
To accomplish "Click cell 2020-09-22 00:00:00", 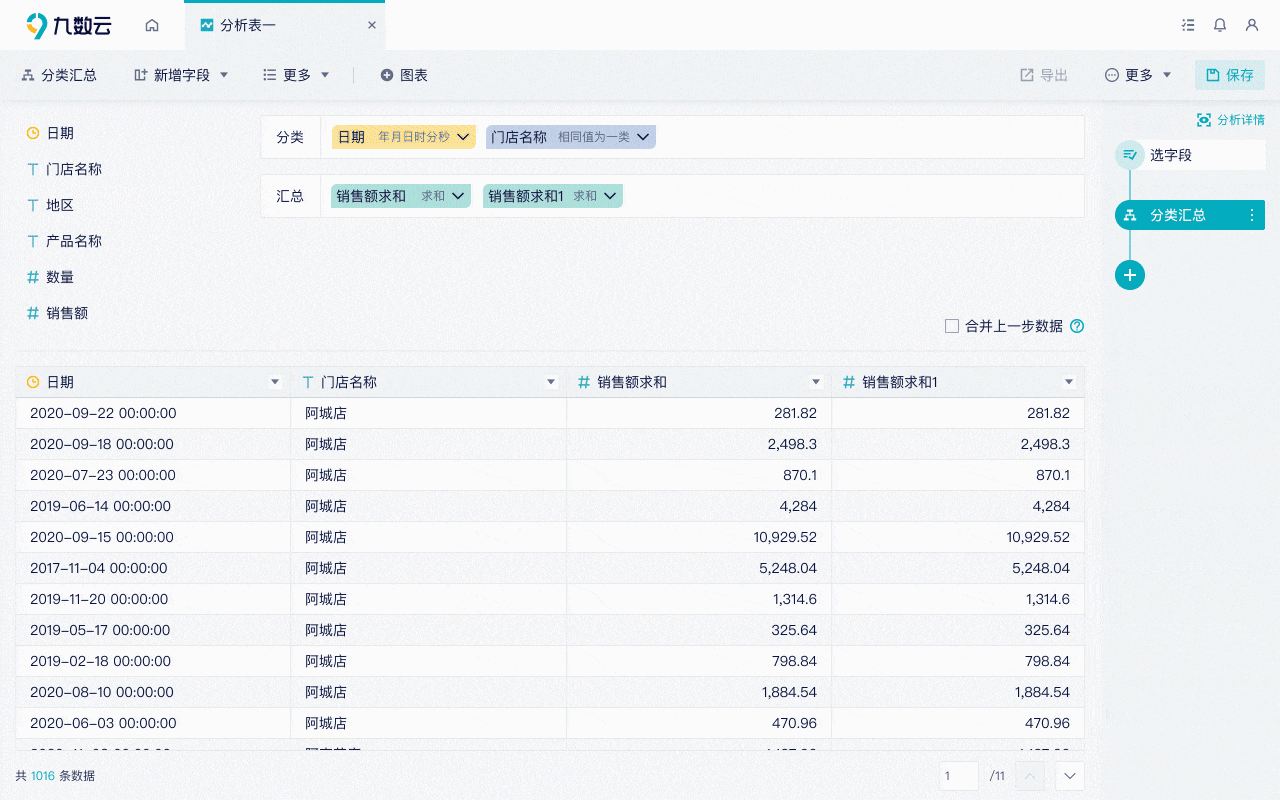I will 153,413.
